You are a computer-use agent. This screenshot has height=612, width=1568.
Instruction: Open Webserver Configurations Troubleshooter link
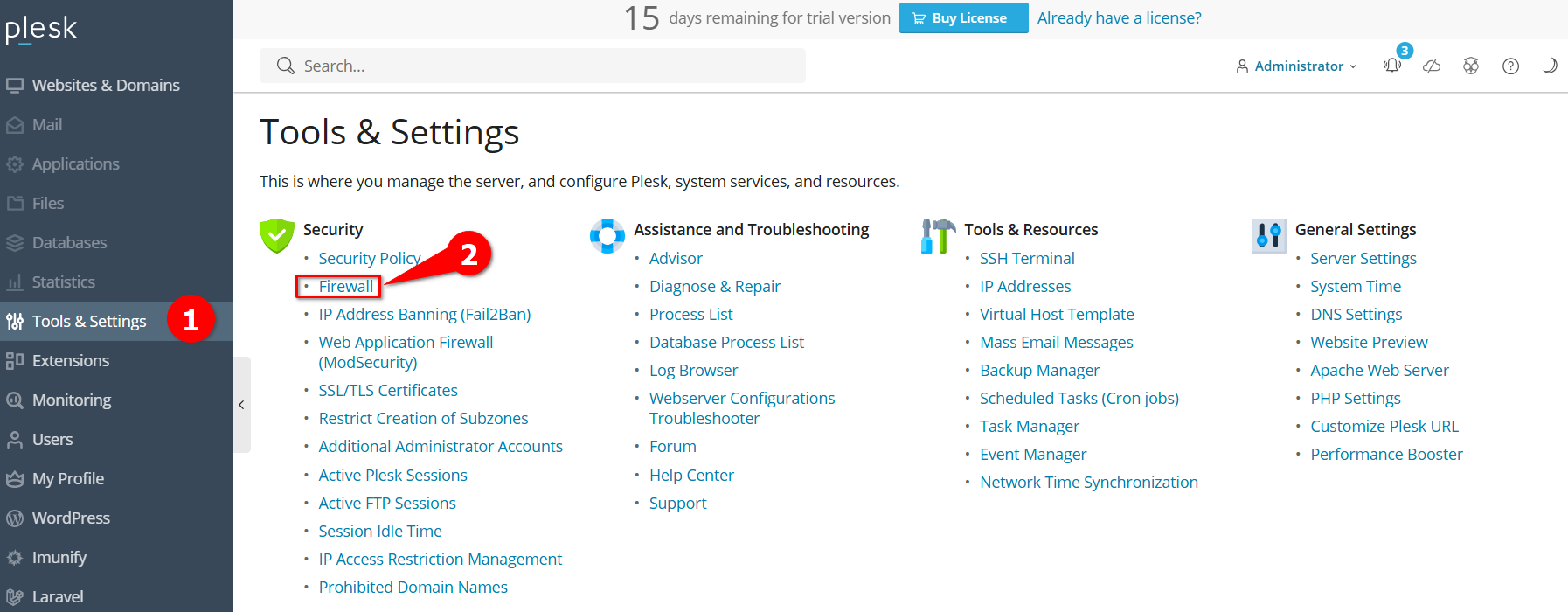tap(742, 408)
